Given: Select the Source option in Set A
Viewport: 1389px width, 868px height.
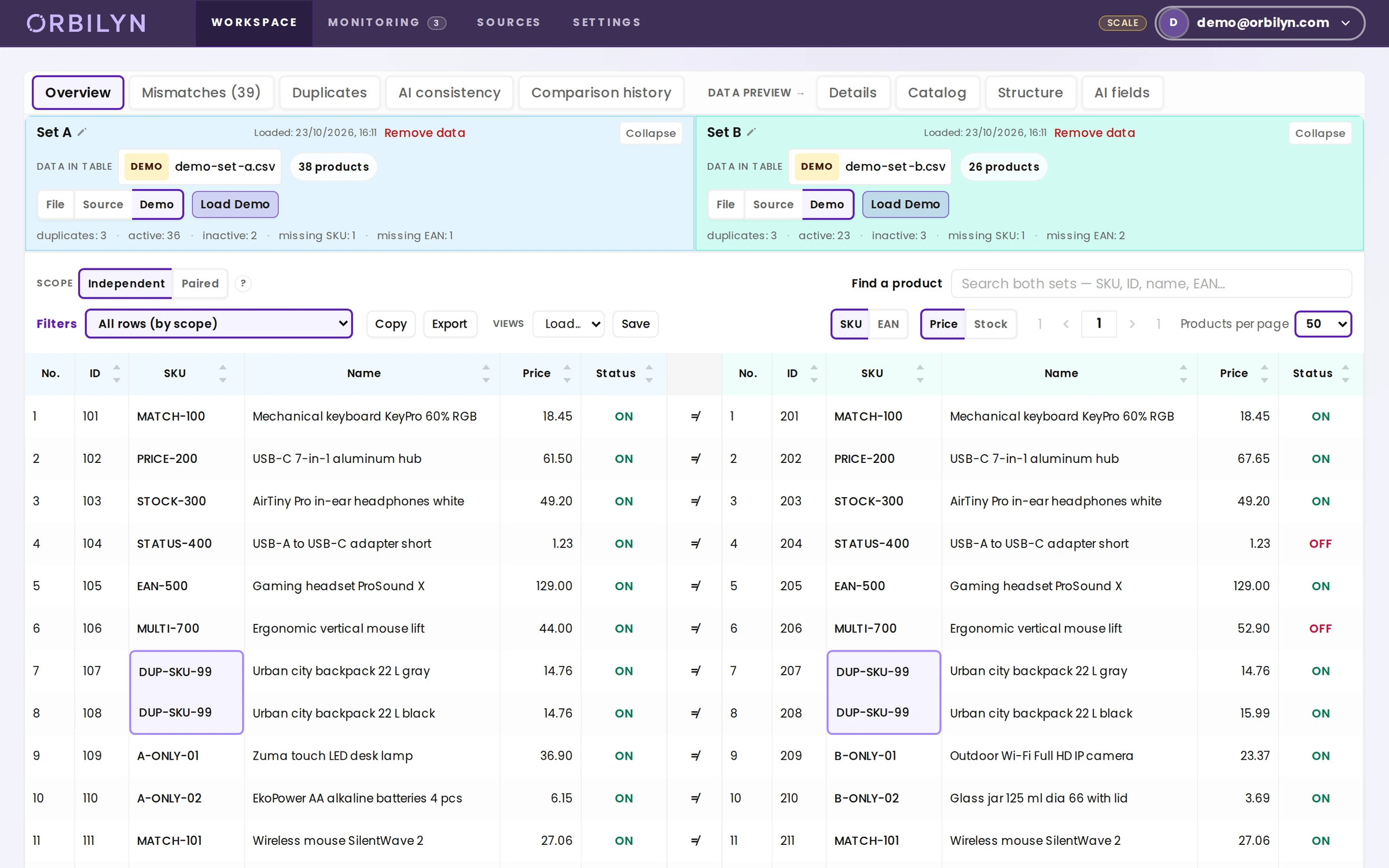Looking at the screenshot, I should pyautogui.click(x=103, y=204).
